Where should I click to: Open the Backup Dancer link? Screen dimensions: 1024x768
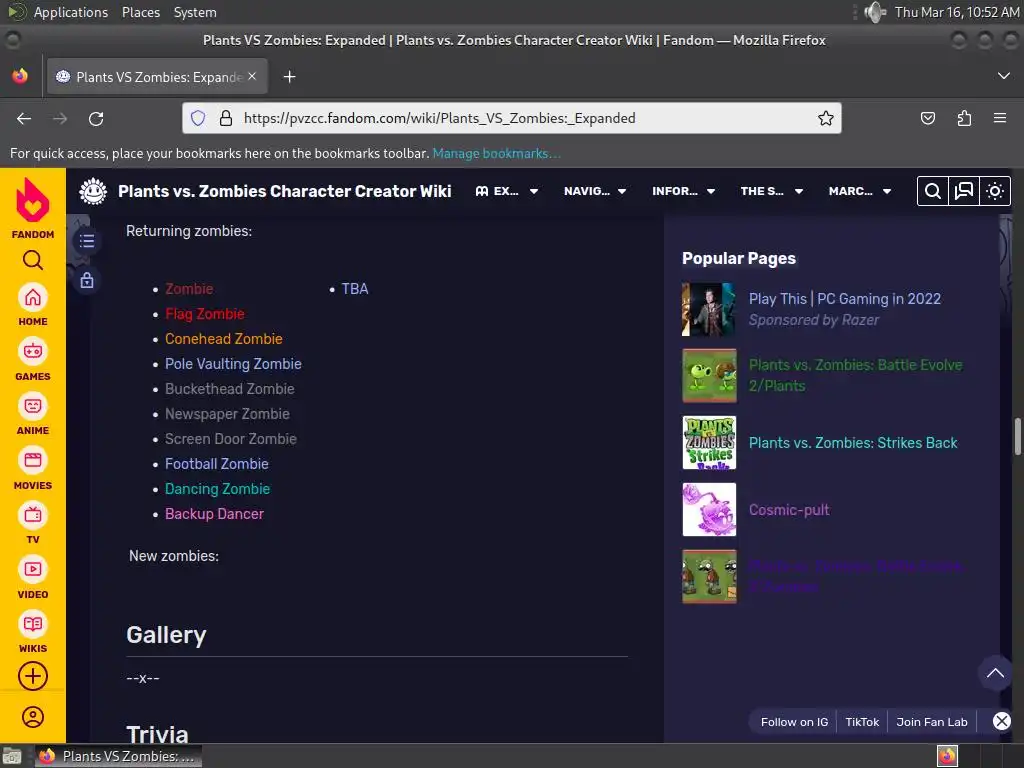click(214, 514)
